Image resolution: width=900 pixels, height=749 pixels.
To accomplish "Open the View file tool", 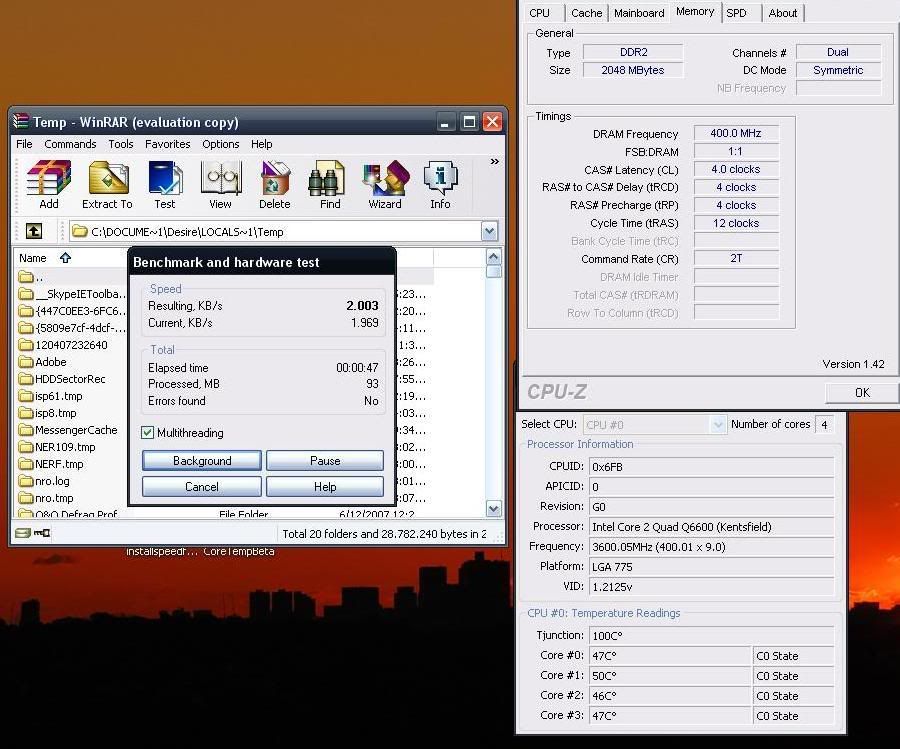I will (220, 184).
